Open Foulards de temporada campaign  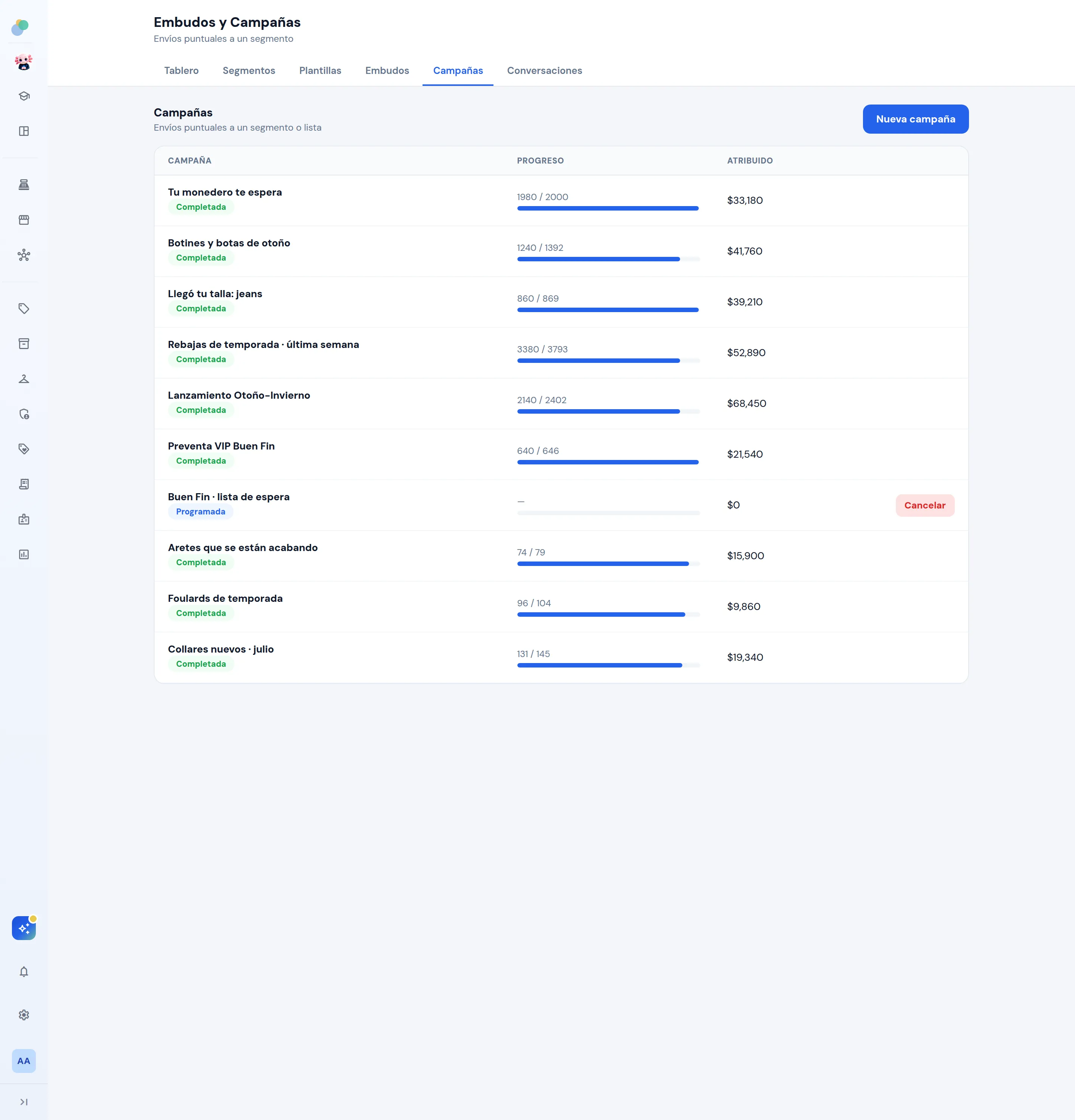coord(561,607)
